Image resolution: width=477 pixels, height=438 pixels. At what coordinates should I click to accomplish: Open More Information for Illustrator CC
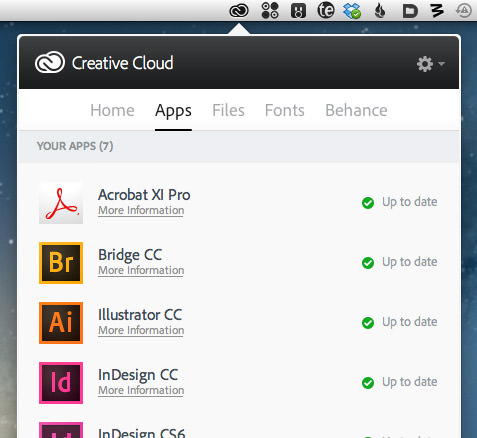[141, 331]
